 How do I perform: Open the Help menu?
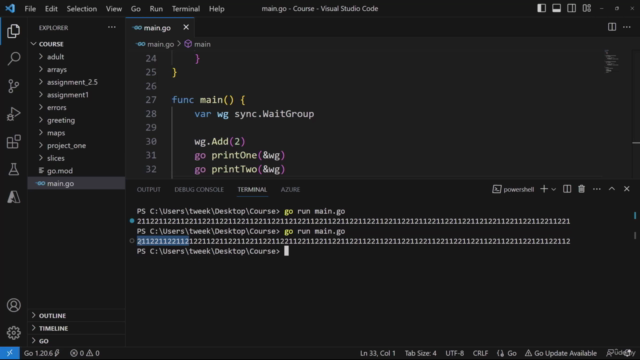click(x=217, y=9)
